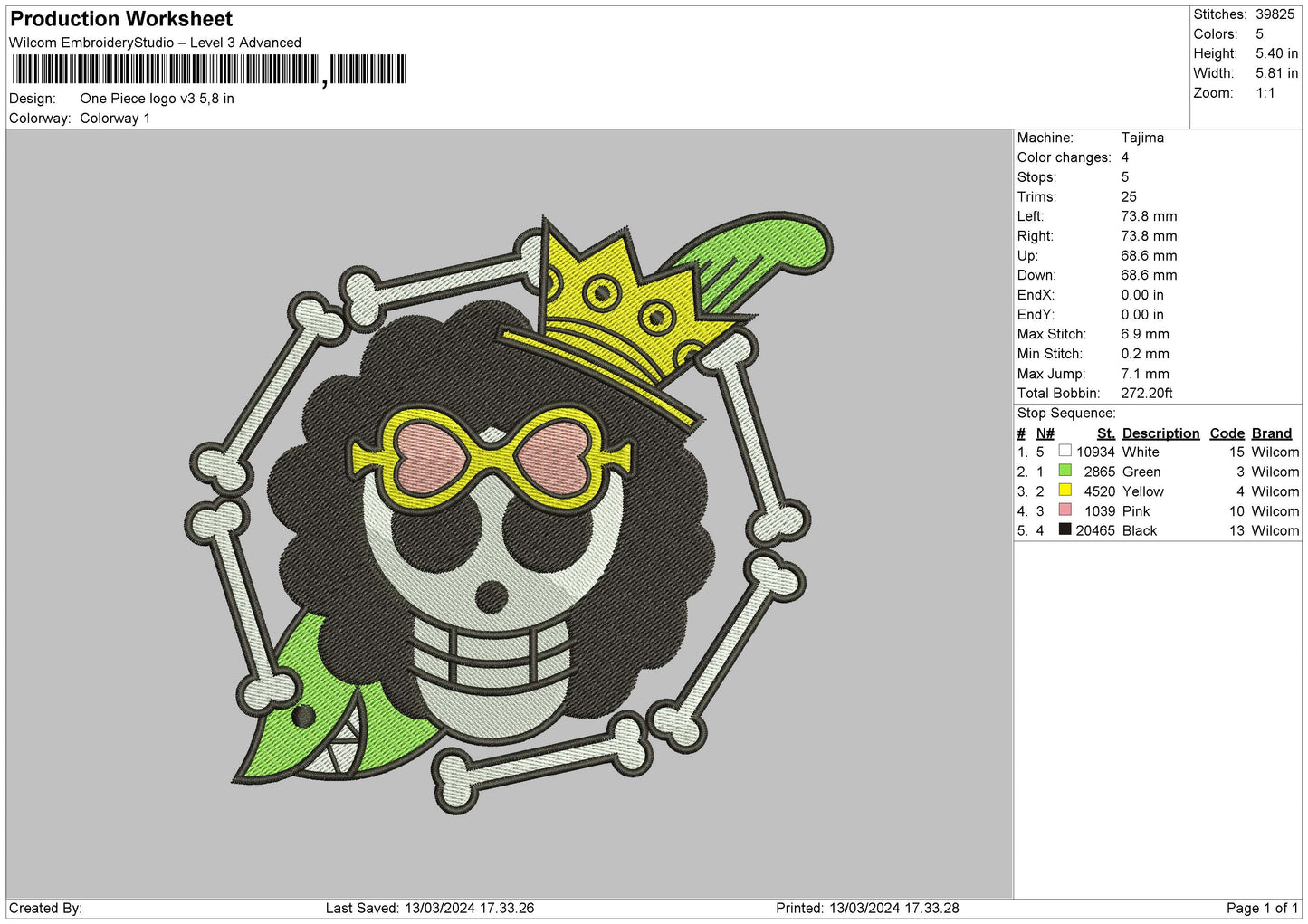Click the 'St.' column header

(x=1106, y=433)
